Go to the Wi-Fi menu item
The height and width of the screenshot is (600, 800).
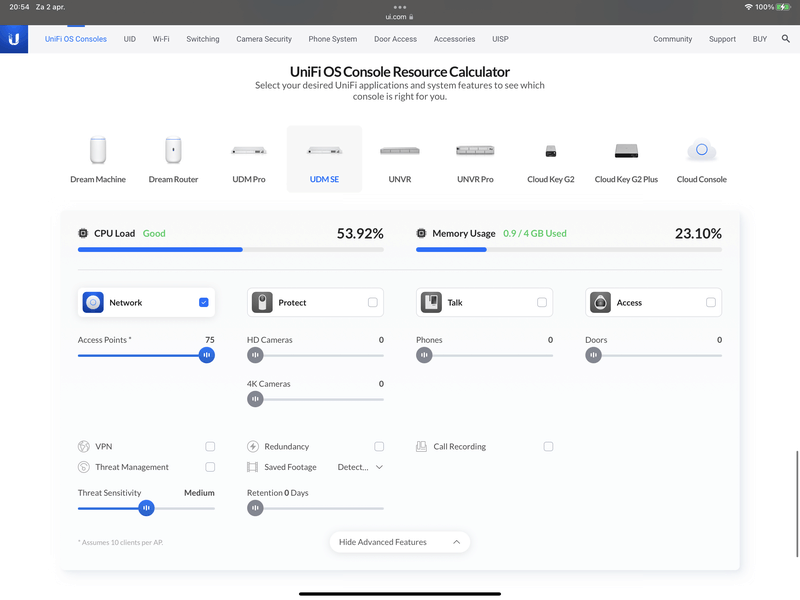click(x=161, y=39)
